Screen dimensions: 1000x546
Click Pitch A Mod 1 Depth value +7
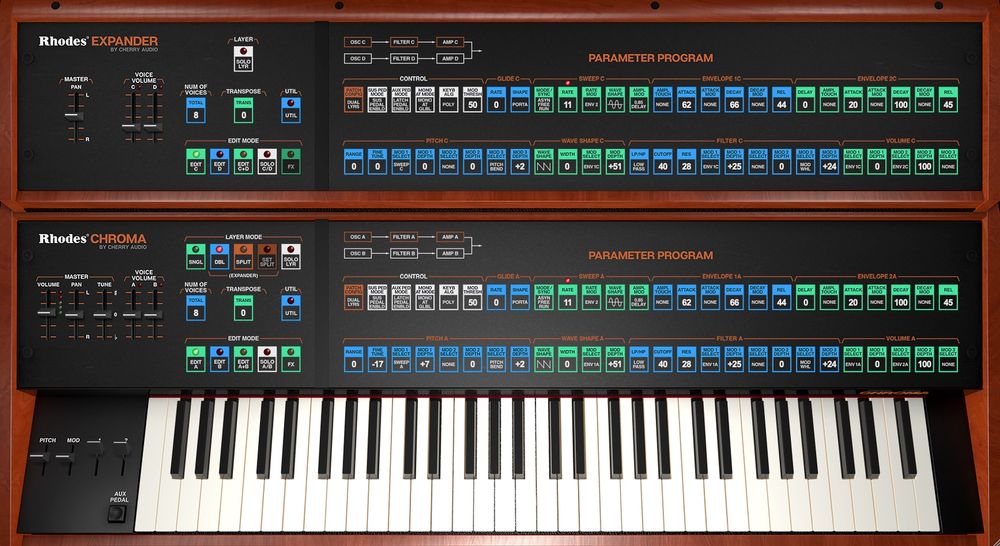(424, 358)
